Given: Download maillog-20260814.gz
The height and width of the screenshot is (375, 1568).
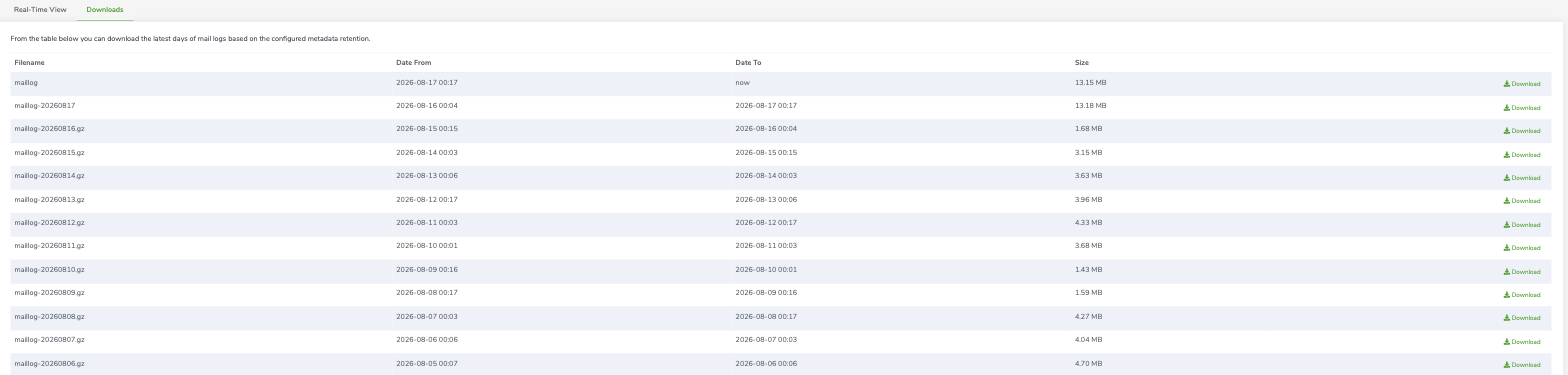Looking at the screenshot, I should 1522,178.
